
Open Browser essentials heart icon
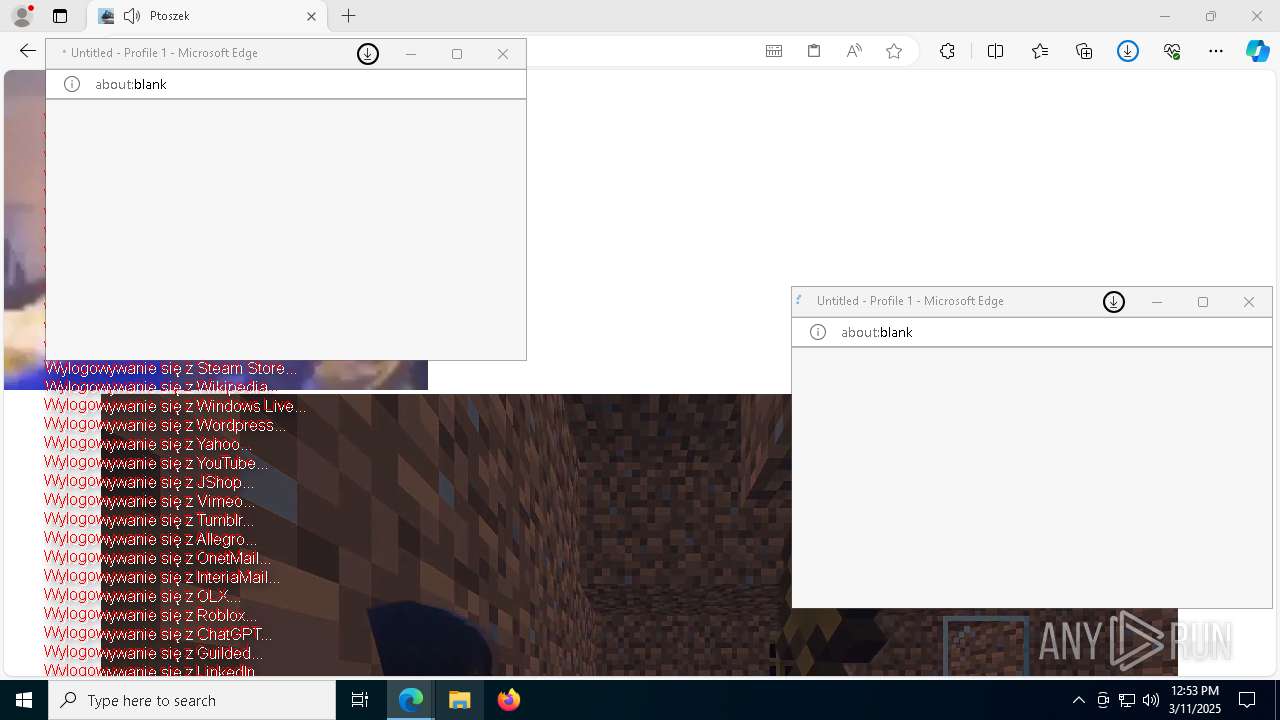(1172, 51)
